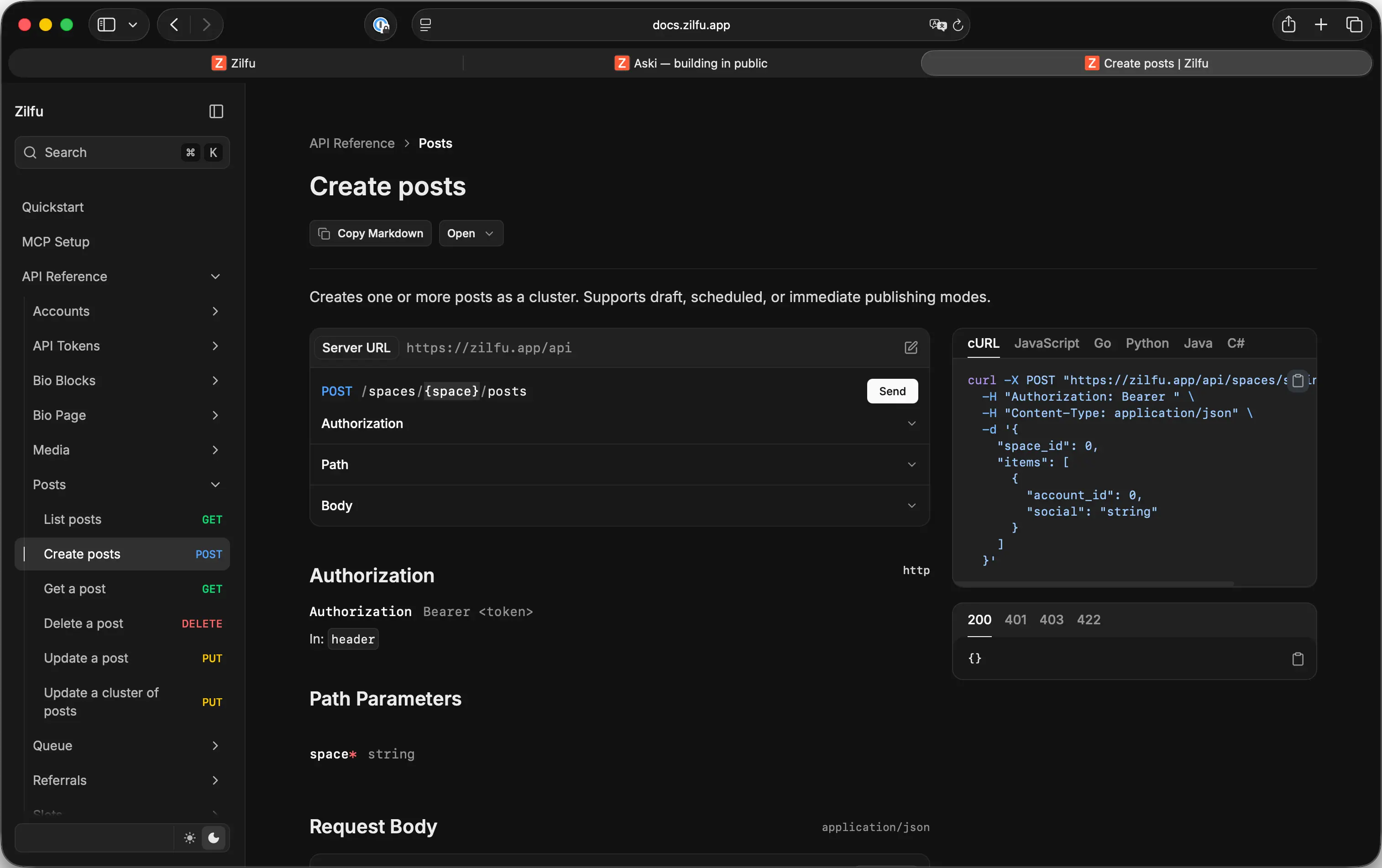Click the Safari sidebar toggle icon

click(106, 25)
